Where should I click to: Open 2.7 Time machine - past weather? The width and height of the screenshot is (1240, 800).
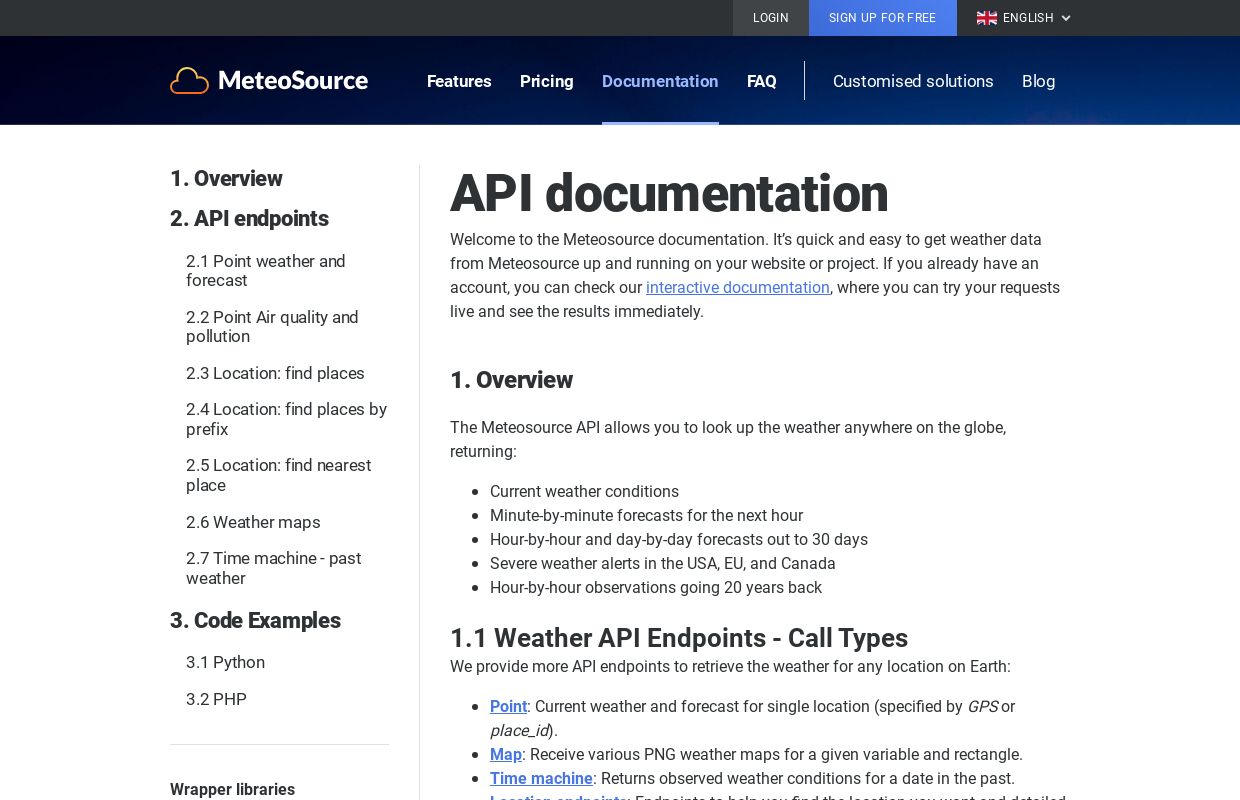[273, 568]
